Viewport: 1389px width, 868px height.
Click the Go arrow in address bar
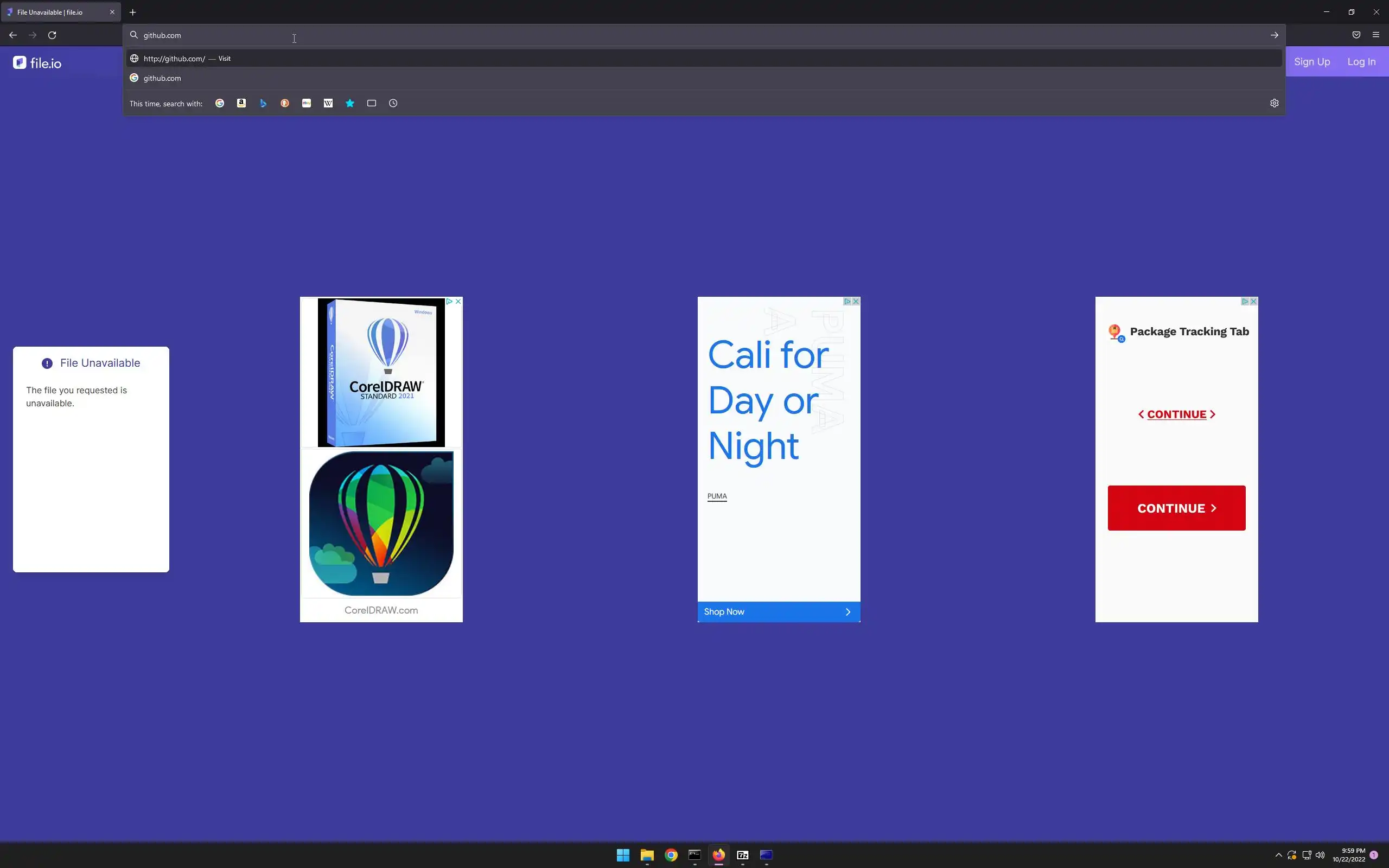coord(1274,35)
